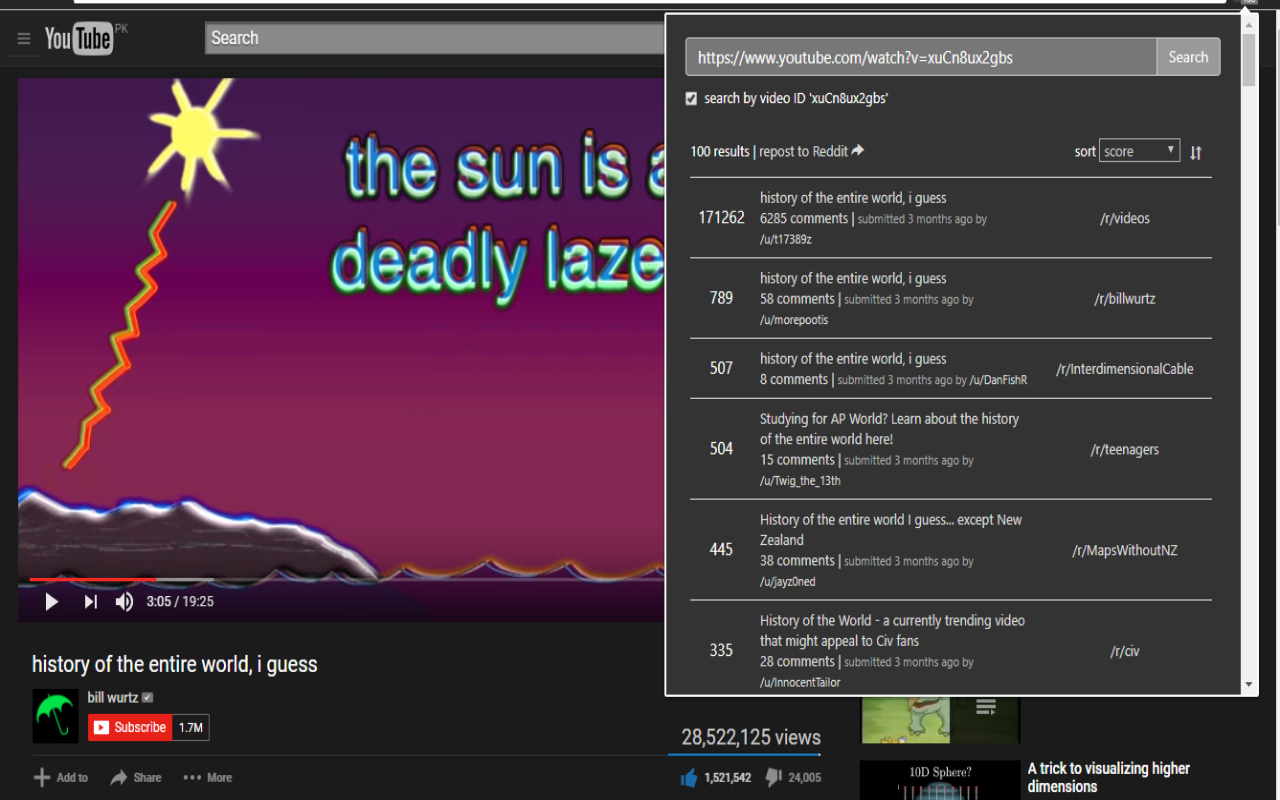Open /r/InterdimensionalCable subreddit link
This screenshot has width=1280, height=800.
click(1125, 368)
